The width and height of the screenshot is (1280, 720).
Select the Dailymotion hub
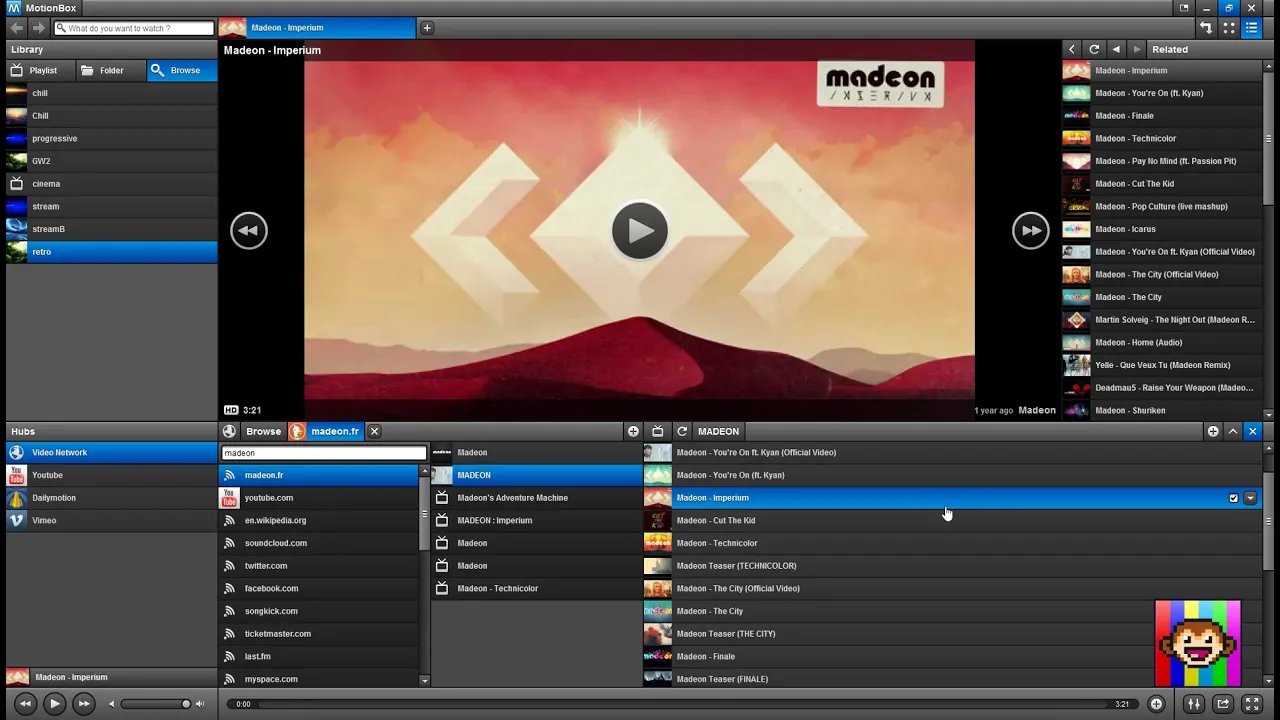click(x=111, y=498)
